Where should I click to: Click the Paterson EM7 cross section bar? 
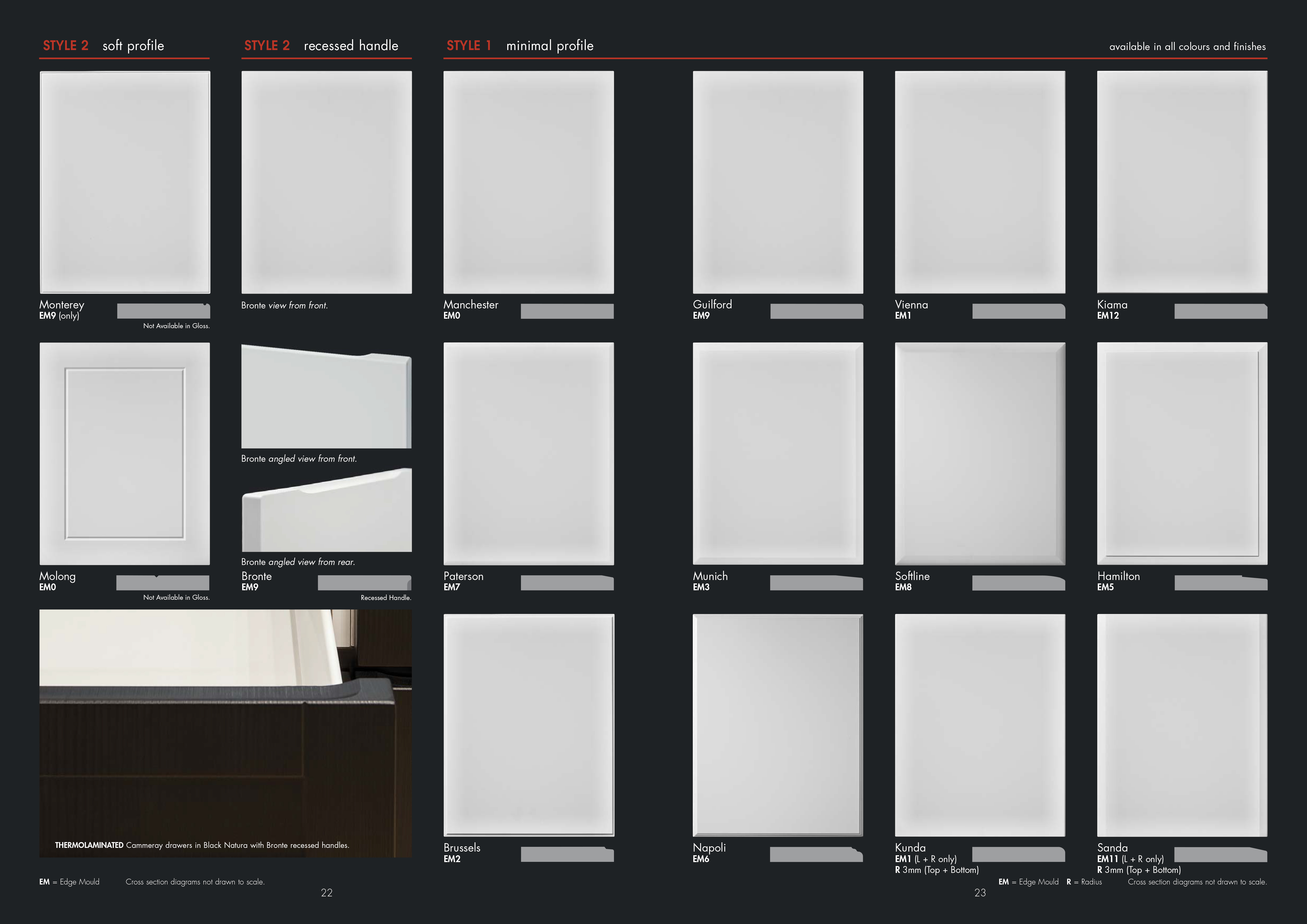567,583
